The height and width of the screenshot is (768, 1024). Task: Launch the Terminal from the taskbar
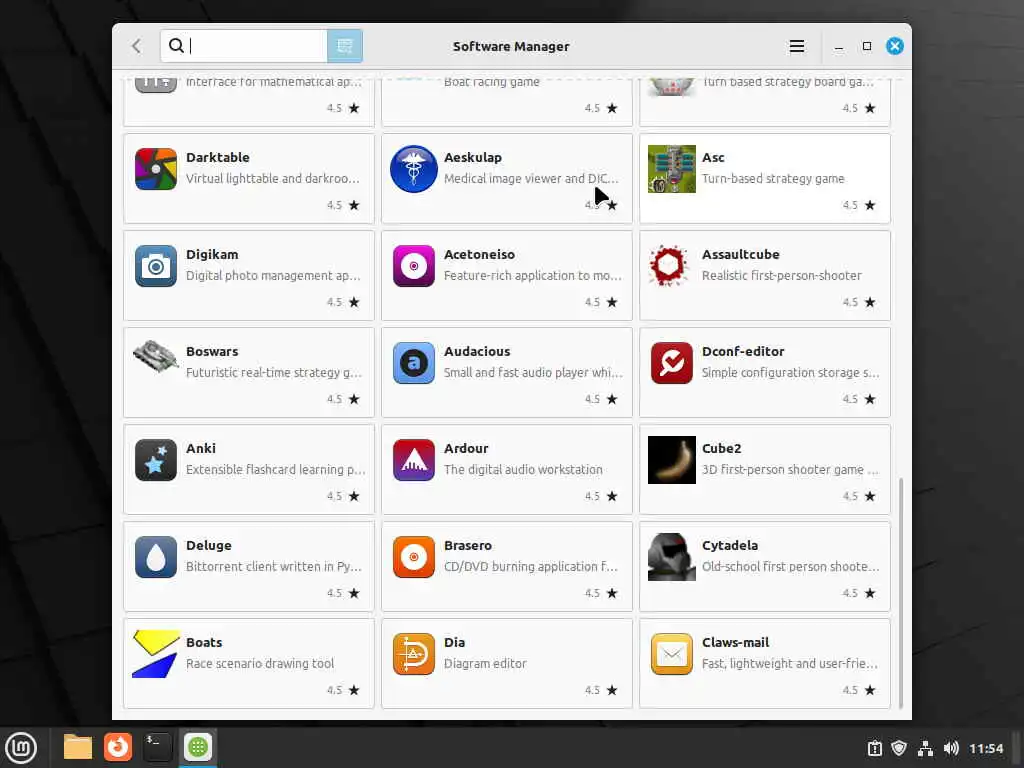point(157,747)
